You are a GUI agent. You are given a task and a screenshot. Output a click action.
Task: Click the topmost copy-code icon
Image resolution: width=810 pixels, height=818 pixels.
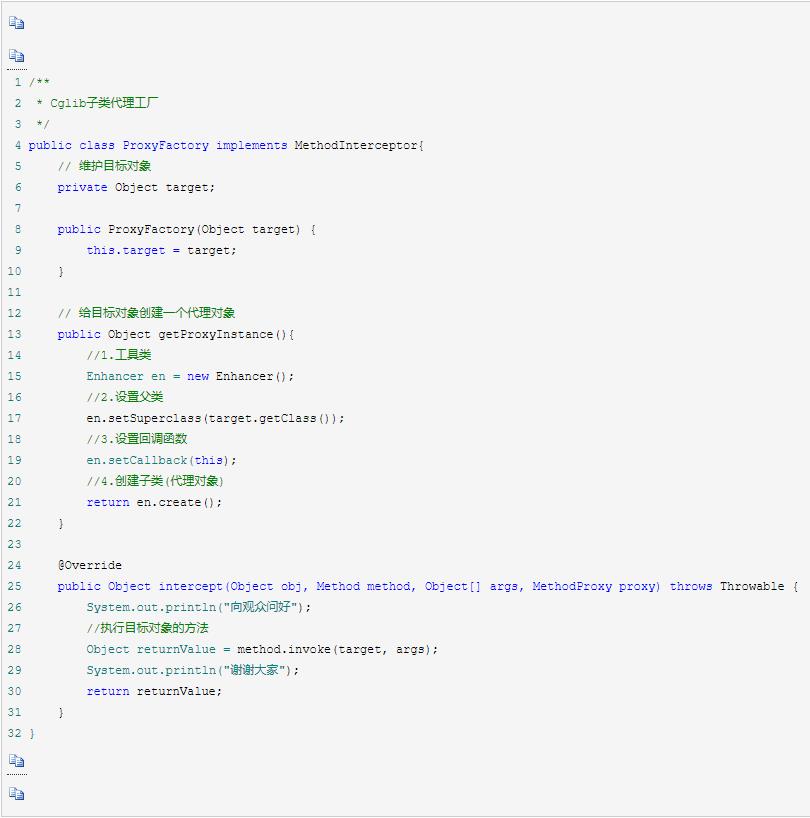click(x=17, y=23)
